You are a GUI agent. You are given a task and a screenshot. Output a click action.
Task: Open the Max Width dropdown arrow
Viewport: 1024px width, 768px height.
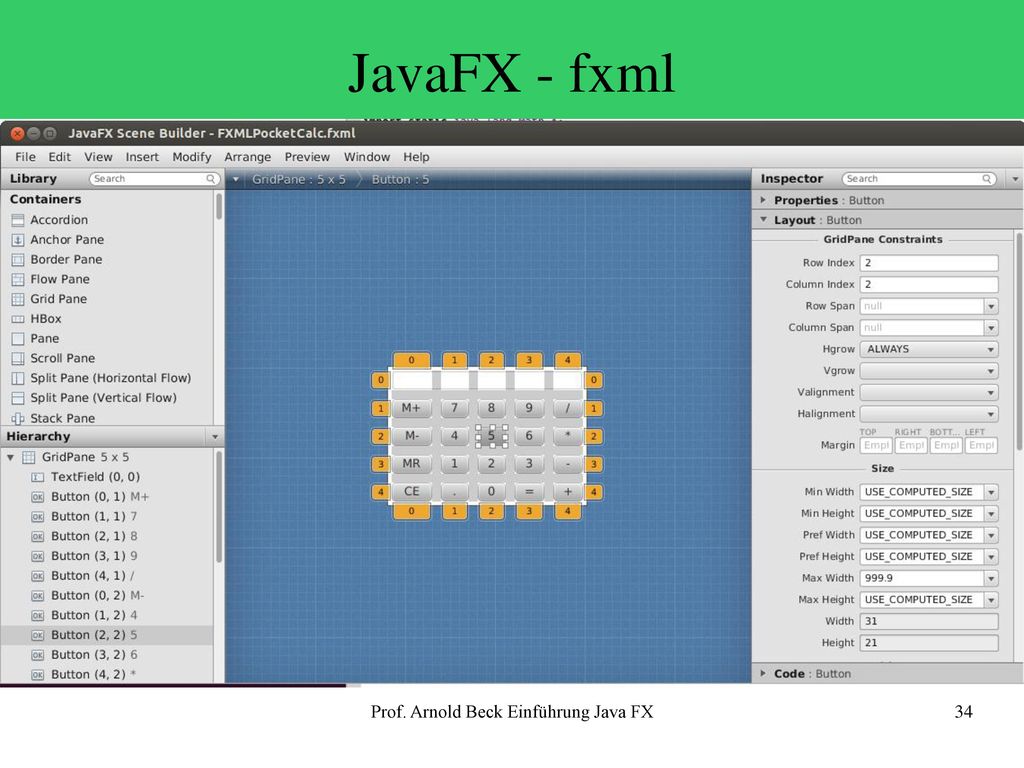tap(991, 578)
